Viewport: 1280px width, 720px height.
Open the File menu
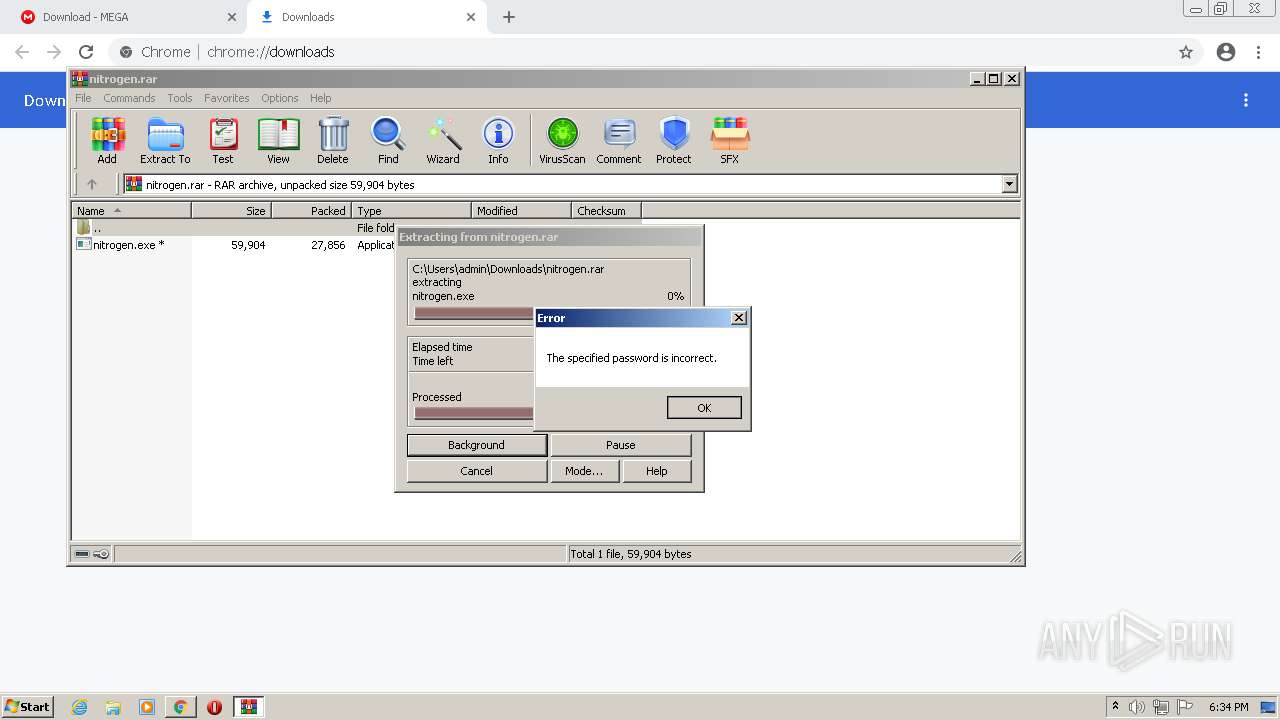83,98
